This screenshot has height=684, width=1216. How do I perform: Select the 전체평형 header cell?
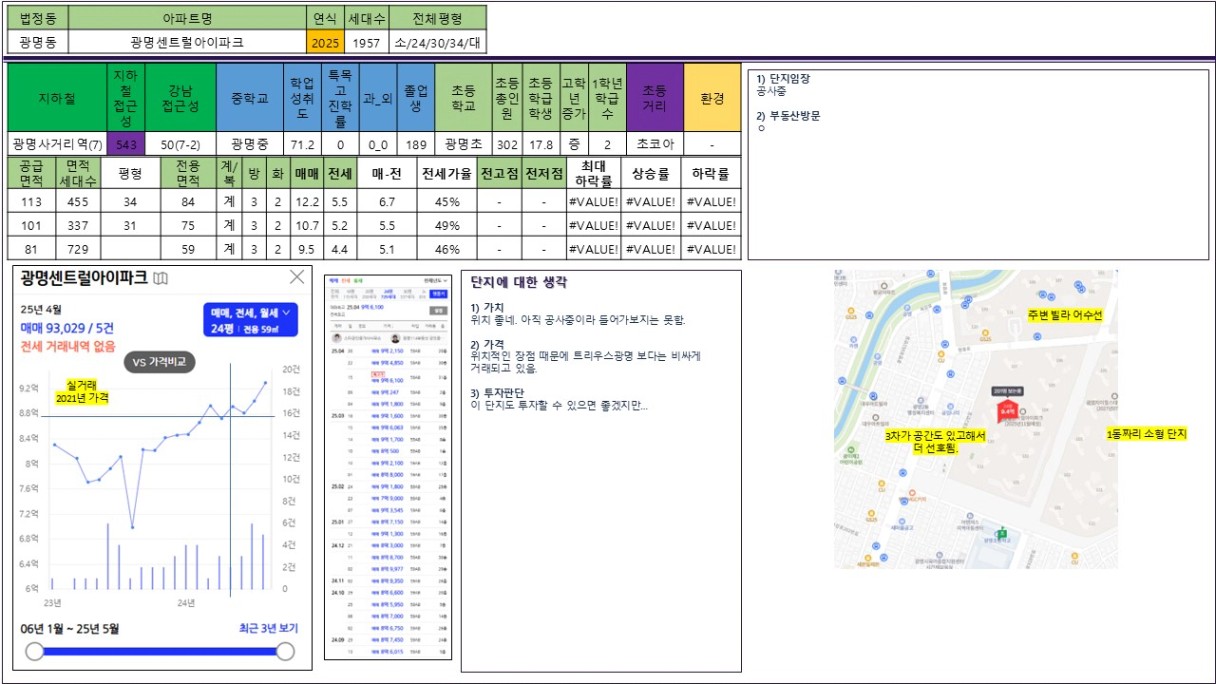(437, 18)
